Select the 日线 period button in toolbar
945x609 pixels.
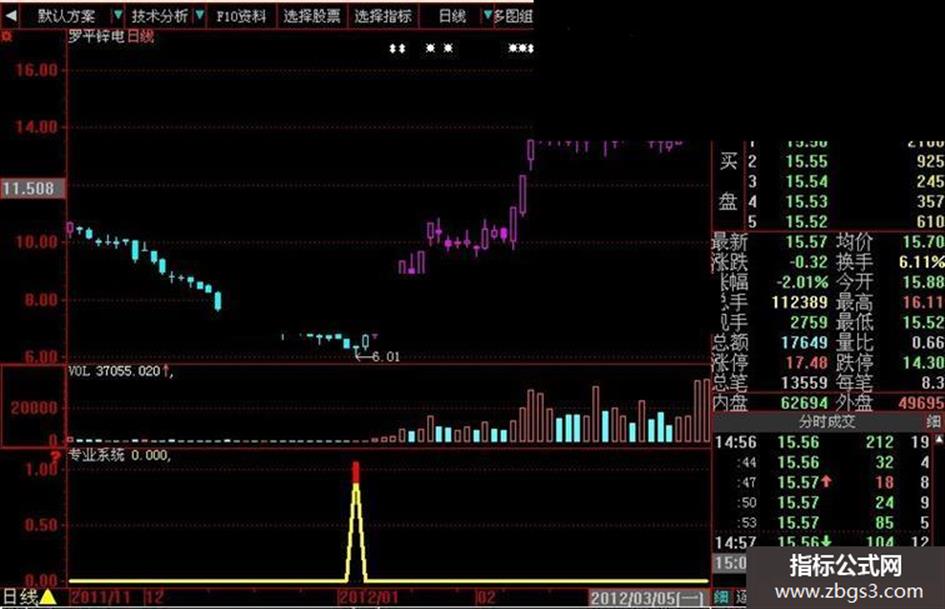453,16
